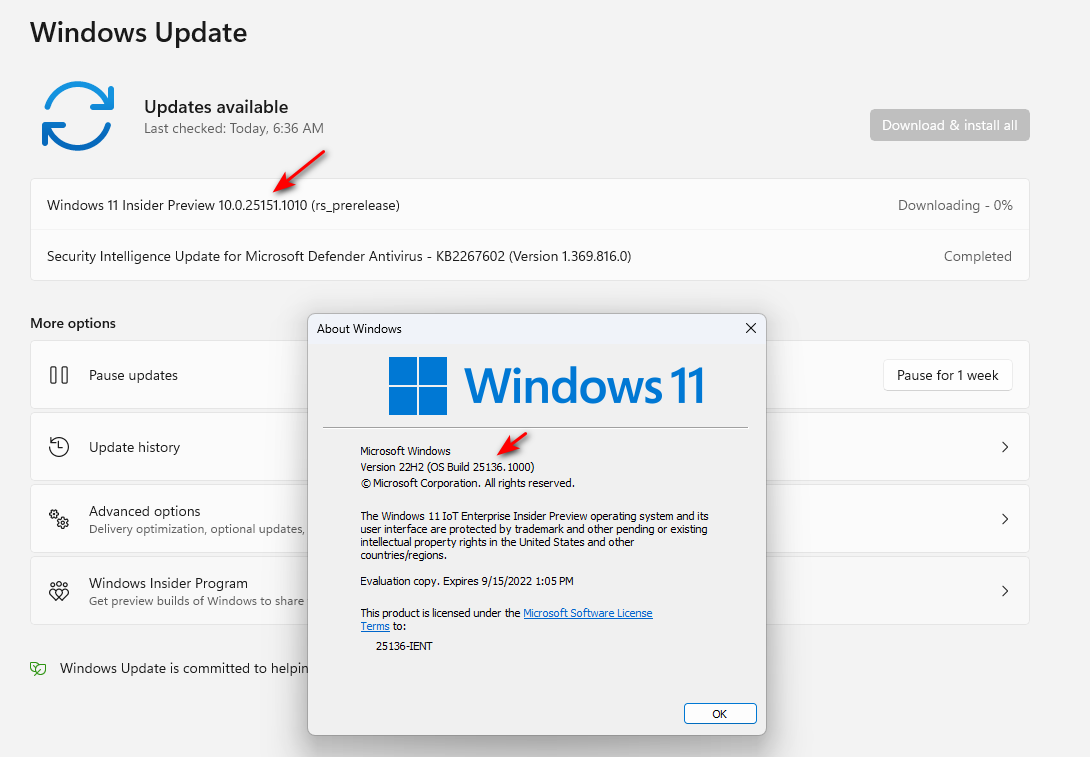The image size is (1090, 757).
Task: Click the 25136-IENT licensee text
Action: [404, 646]
